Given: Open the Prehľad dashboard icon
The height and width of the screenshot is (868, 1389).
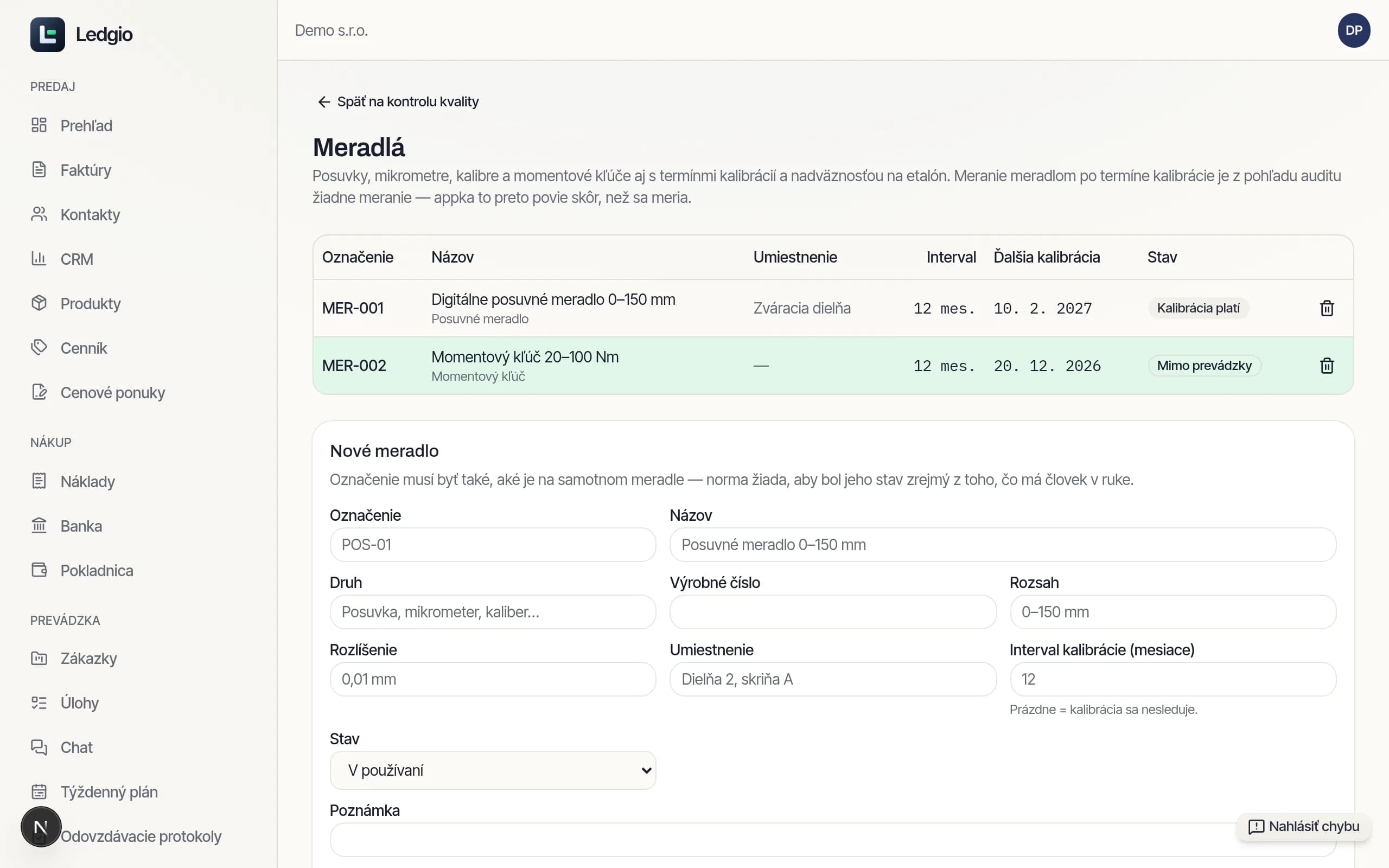Looking at the screenshot, I should pyautogui.click(x=39, y=125).
